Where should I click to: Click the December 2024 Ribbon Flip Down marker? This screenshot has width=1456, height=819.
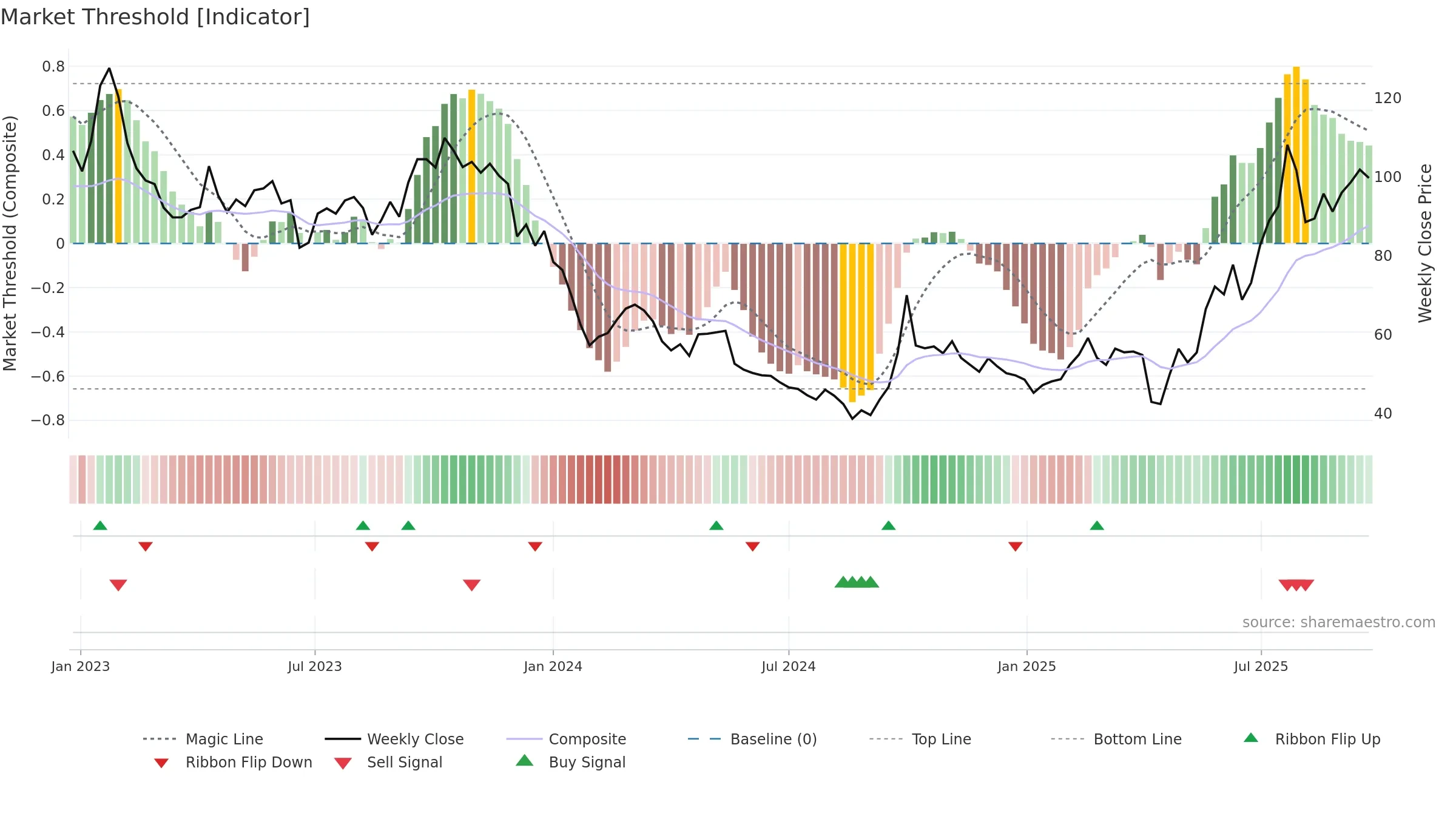pos(1016,547)
